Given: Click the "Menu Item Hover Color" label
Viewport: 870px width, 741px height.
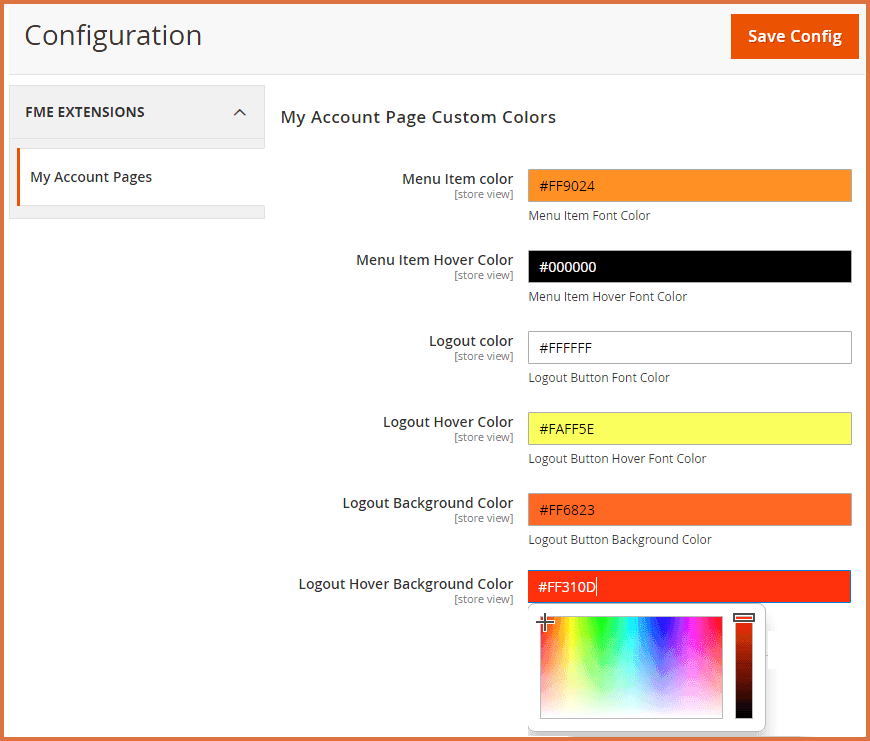Looking at the screenshot, I should click(434, 260).
